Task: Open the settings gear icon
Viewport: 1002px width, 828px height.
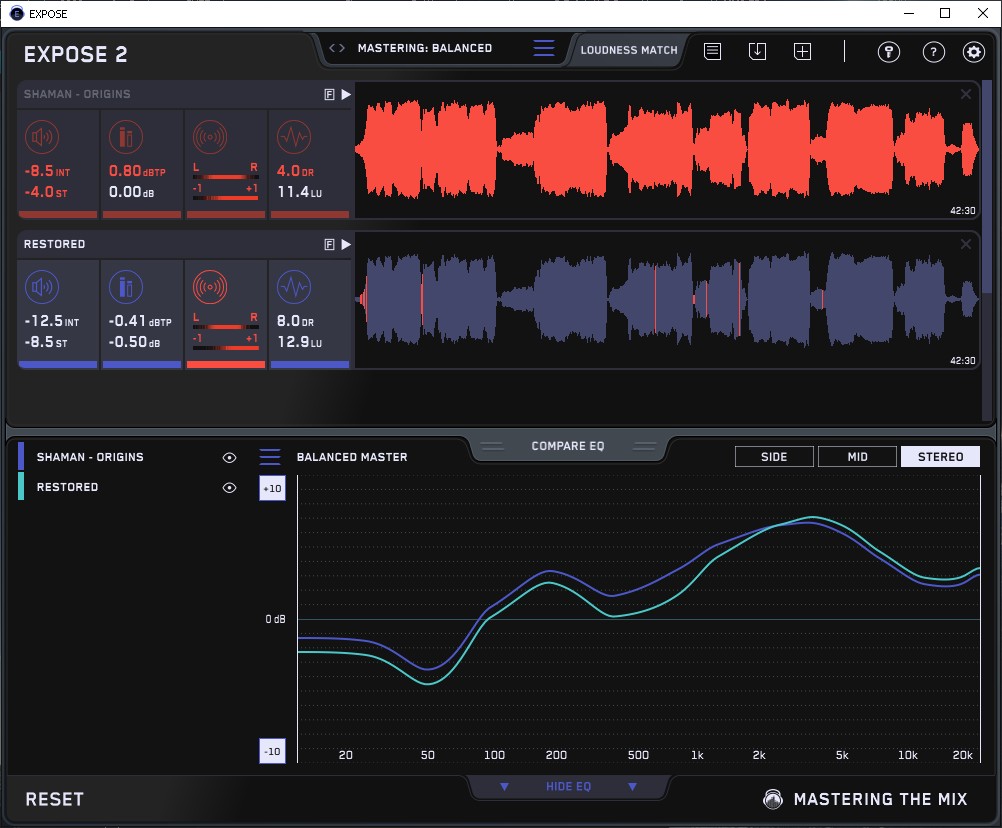Action: [x=973, y=52]
